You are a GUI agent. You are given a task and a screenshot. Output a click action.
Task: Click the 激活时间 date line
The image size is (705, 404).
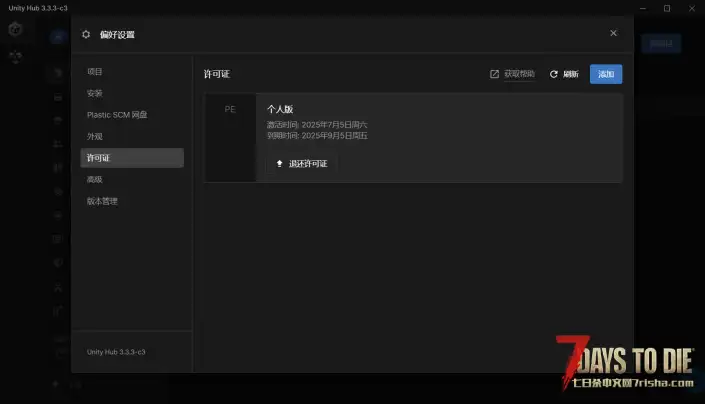pyautogui.click(x=317, y=124)
